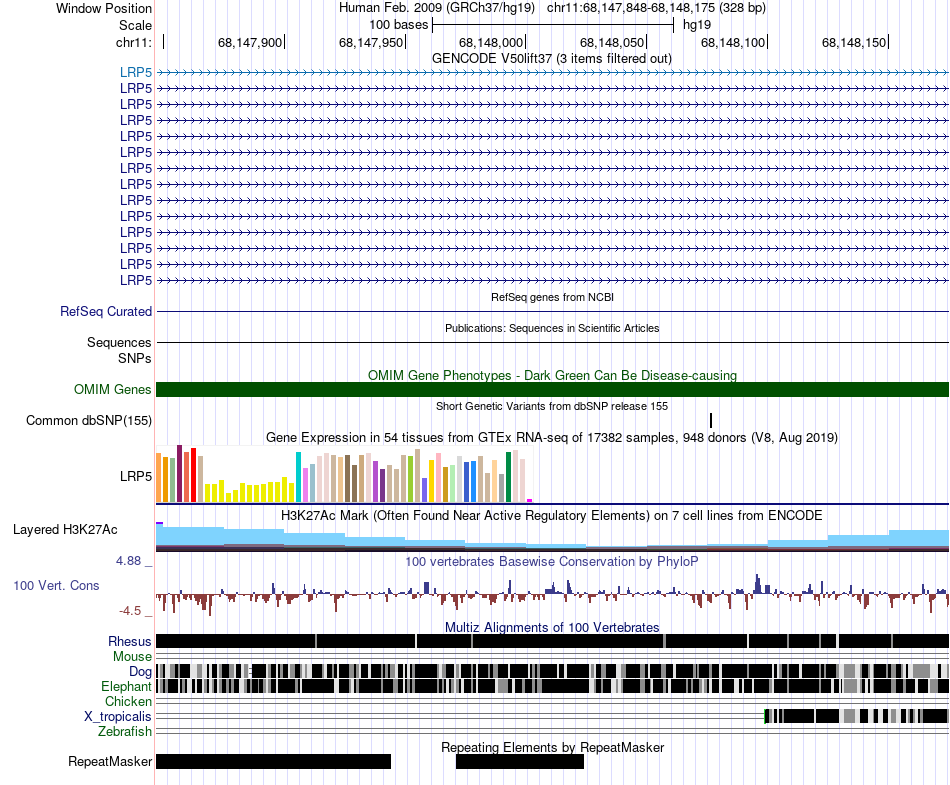Click the shorter right RepeatMasker block
The width and height of the screenshot is (950, 785).
tap(520, 761)
